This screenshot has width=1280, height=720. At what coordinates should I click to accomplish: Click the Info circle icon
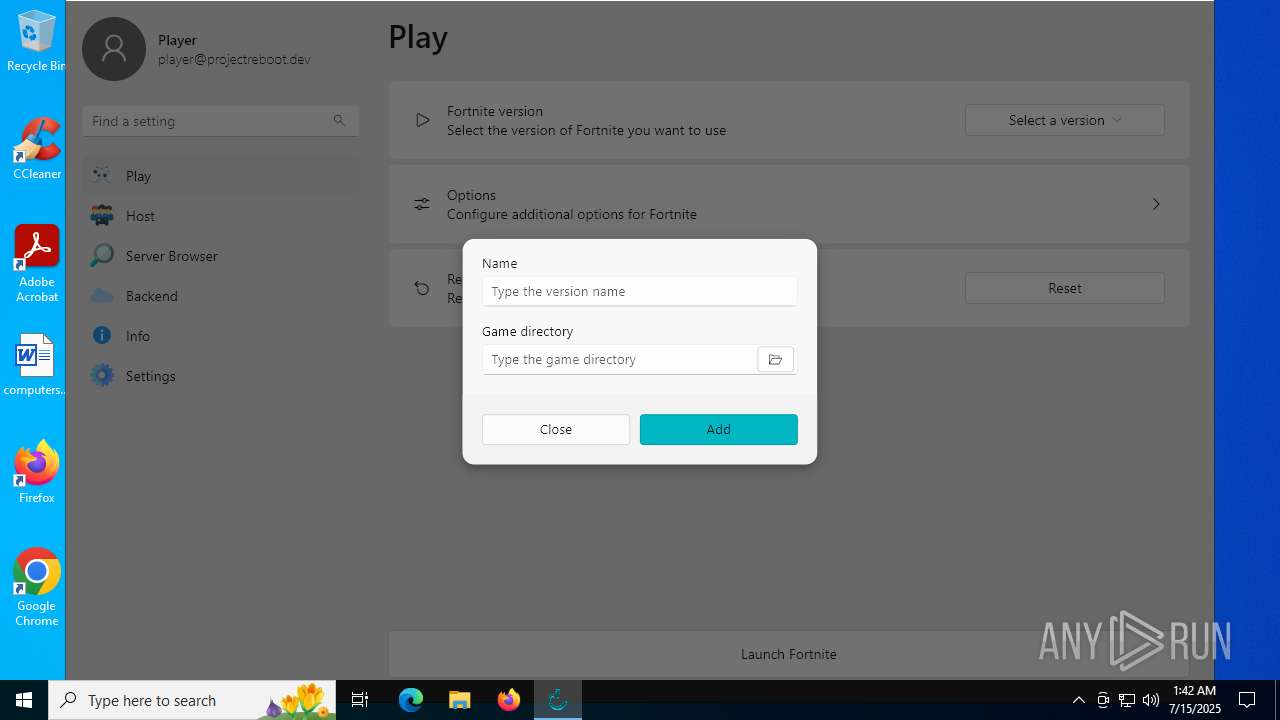point(101,335)
